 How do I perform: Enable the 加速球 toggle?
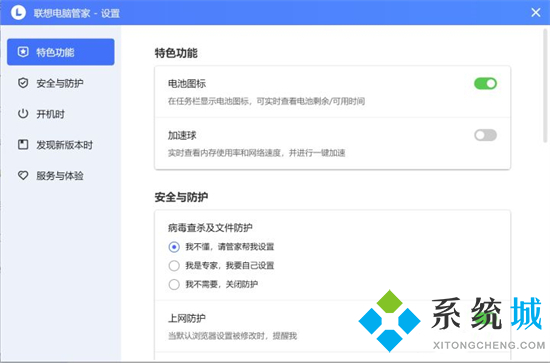(485, 135)
